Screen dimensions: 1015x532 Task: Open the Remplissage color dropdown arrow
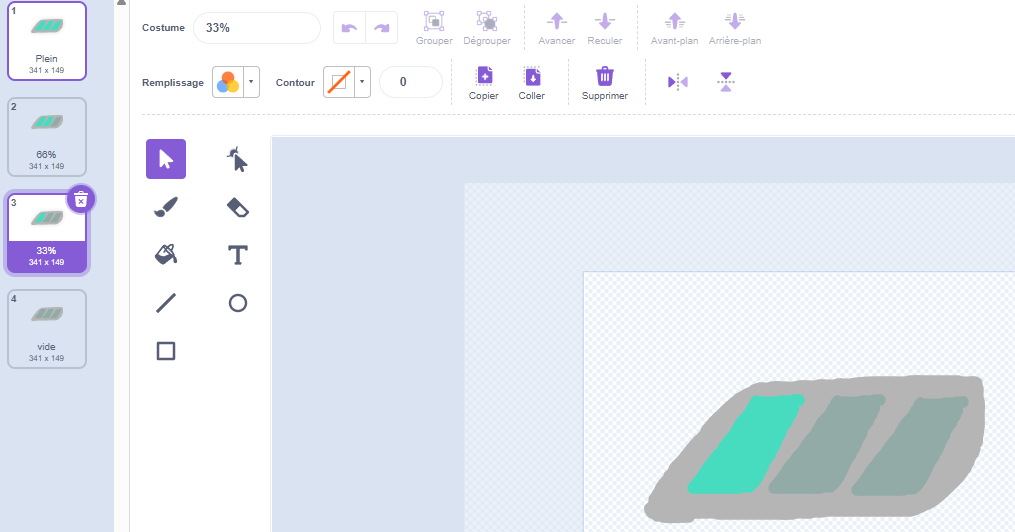click(x=251, y=82)
